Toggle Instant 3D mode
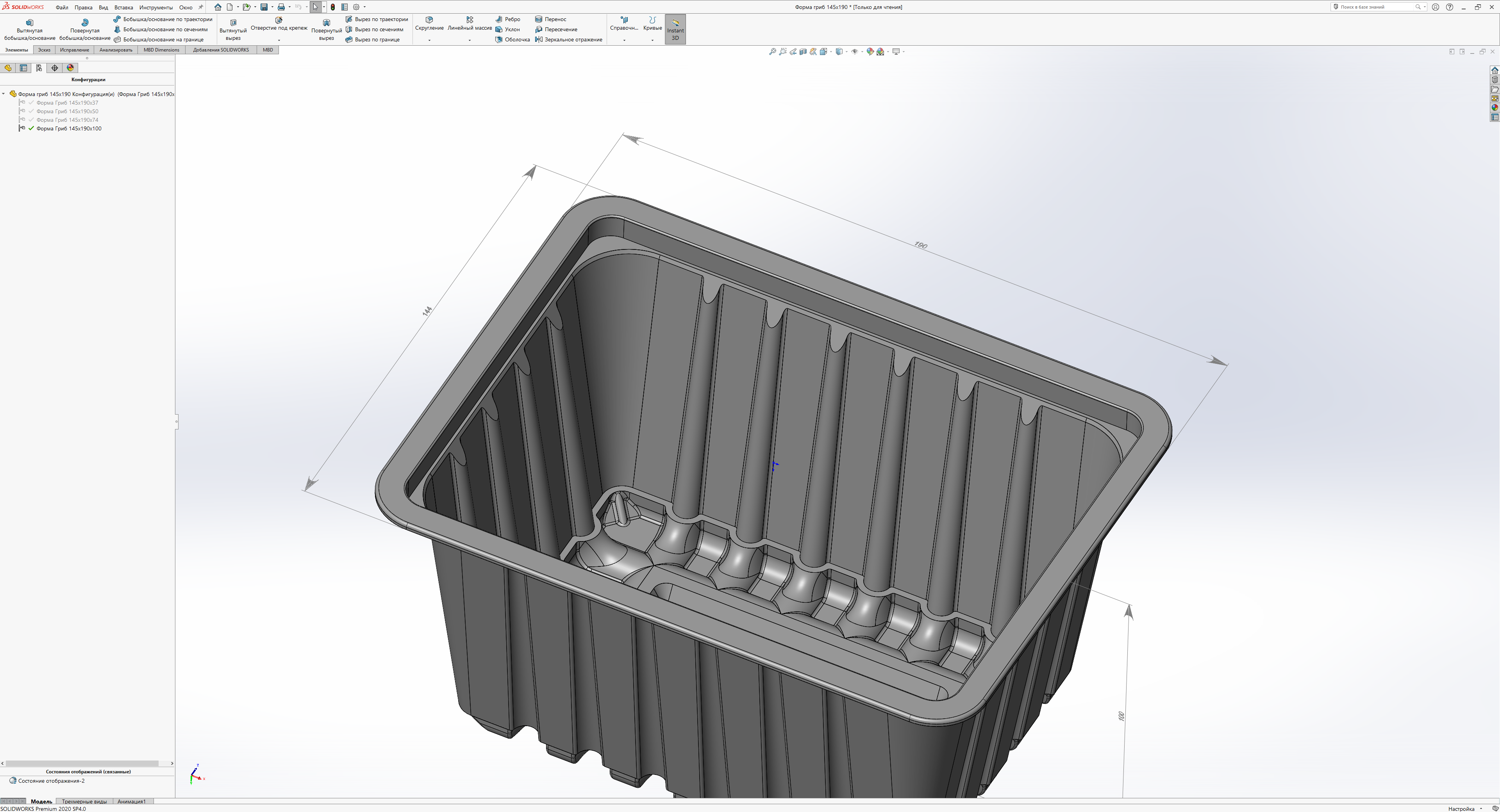 pos(675,29)
